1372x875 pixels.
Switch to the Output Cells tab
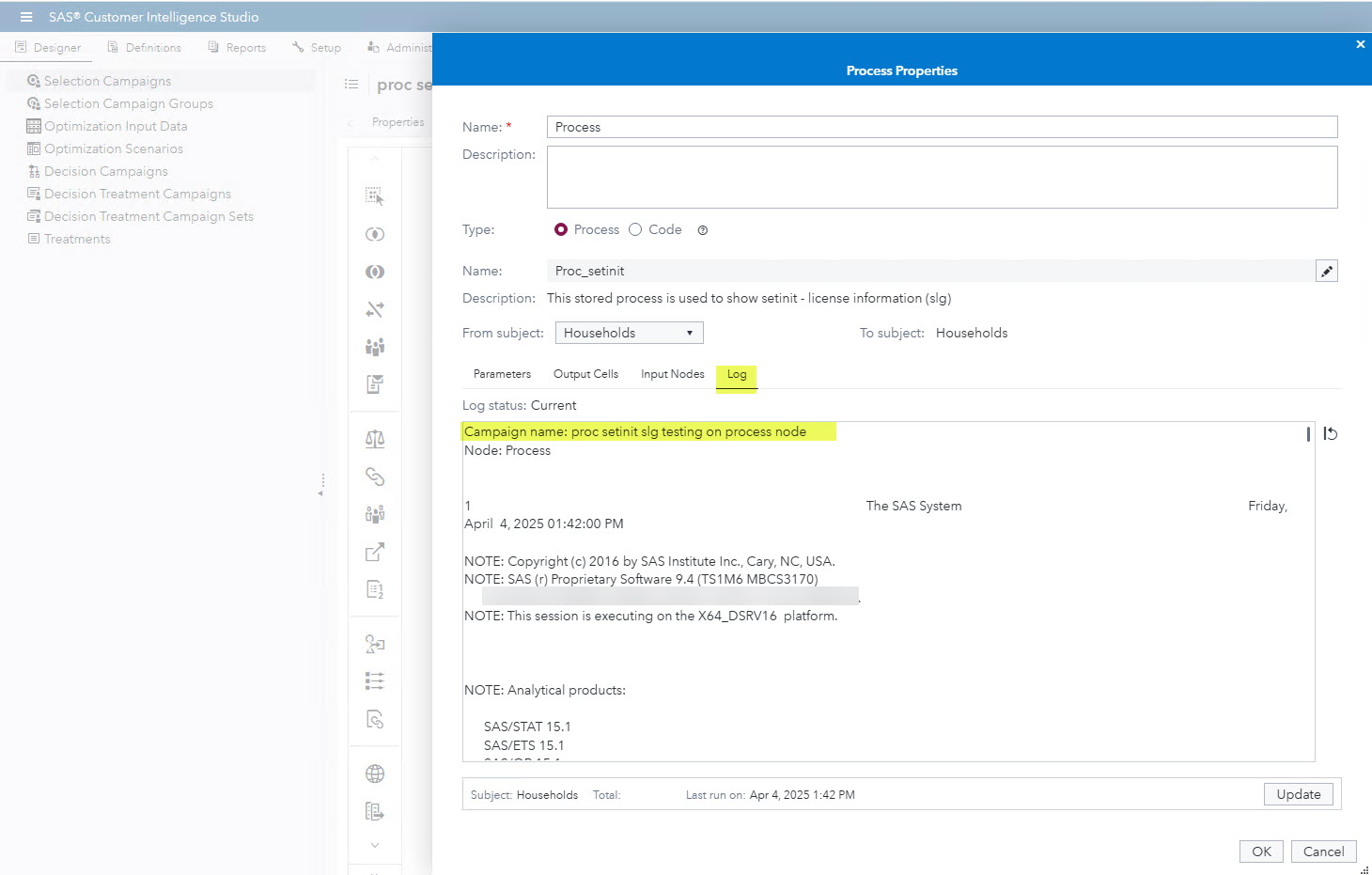[x=585, y=374]
